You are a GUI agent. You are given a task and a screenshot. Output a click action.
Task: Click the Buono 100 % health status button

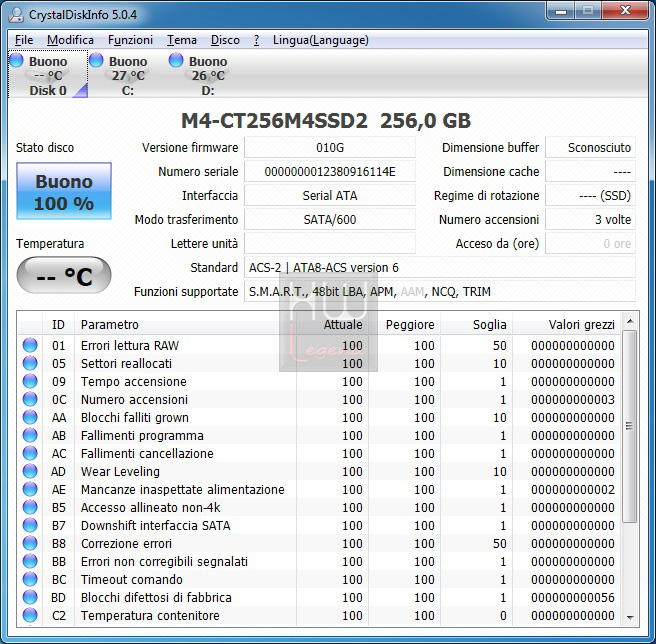point(64,191)
